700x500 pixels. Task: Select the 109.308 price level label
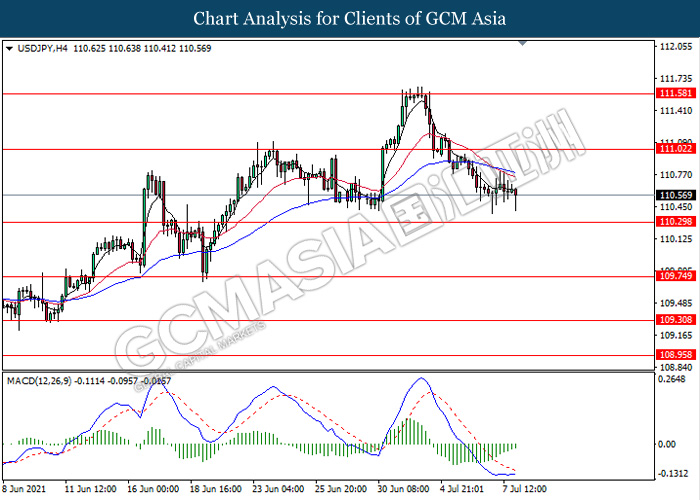(x=676, y=320)
